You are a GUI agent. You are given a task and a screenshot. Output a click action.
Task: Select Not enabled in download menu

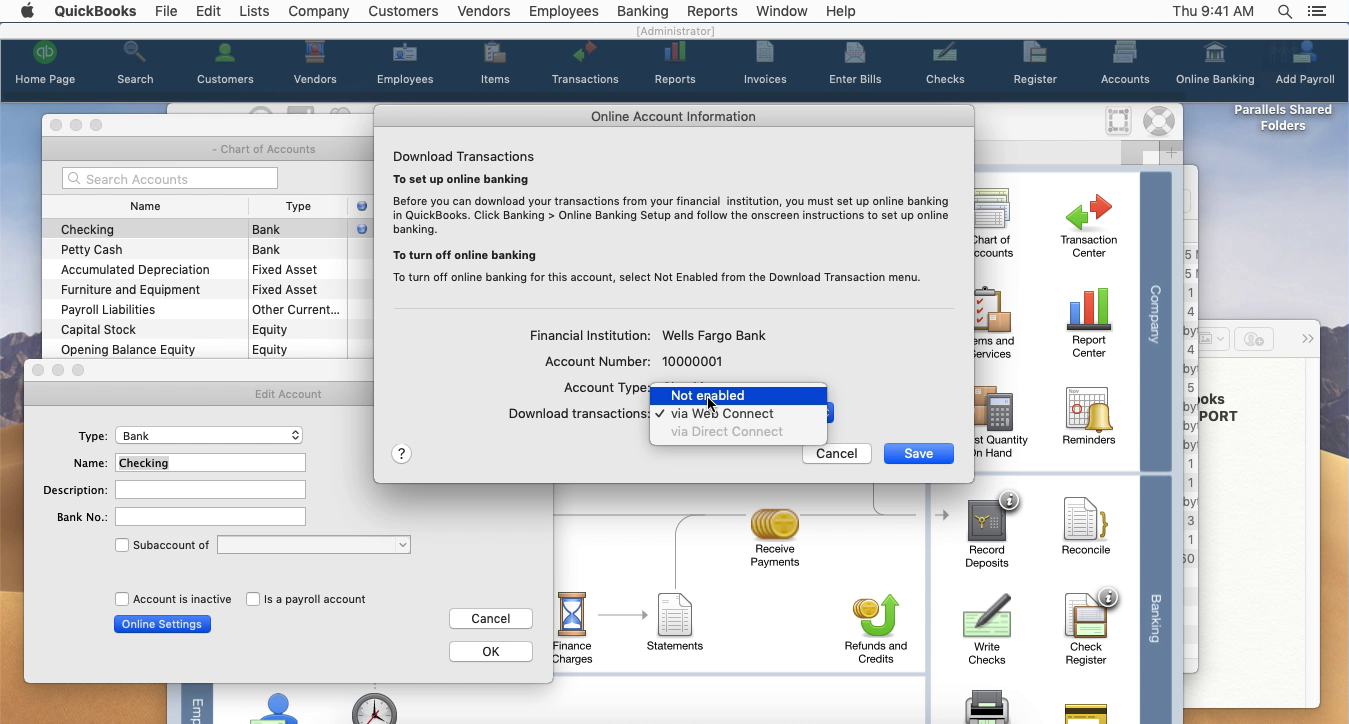point(738,395)
